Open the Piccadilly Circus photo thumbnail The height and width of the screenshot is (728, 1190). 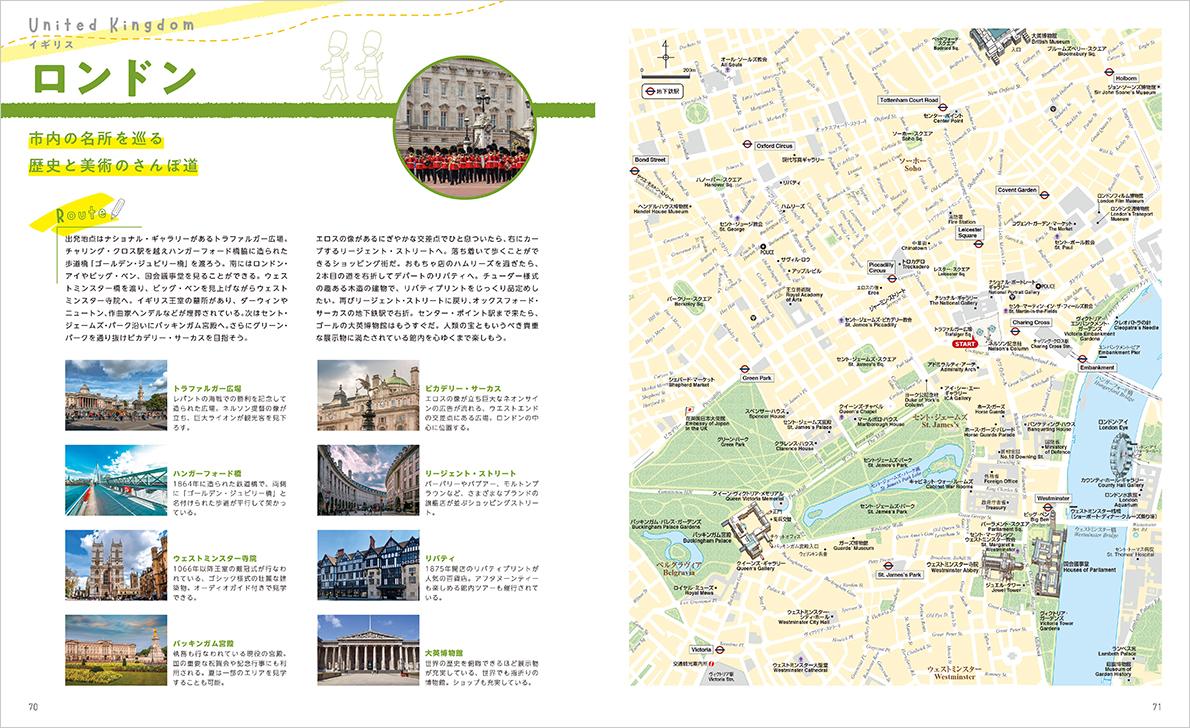[x=367, y=394]
